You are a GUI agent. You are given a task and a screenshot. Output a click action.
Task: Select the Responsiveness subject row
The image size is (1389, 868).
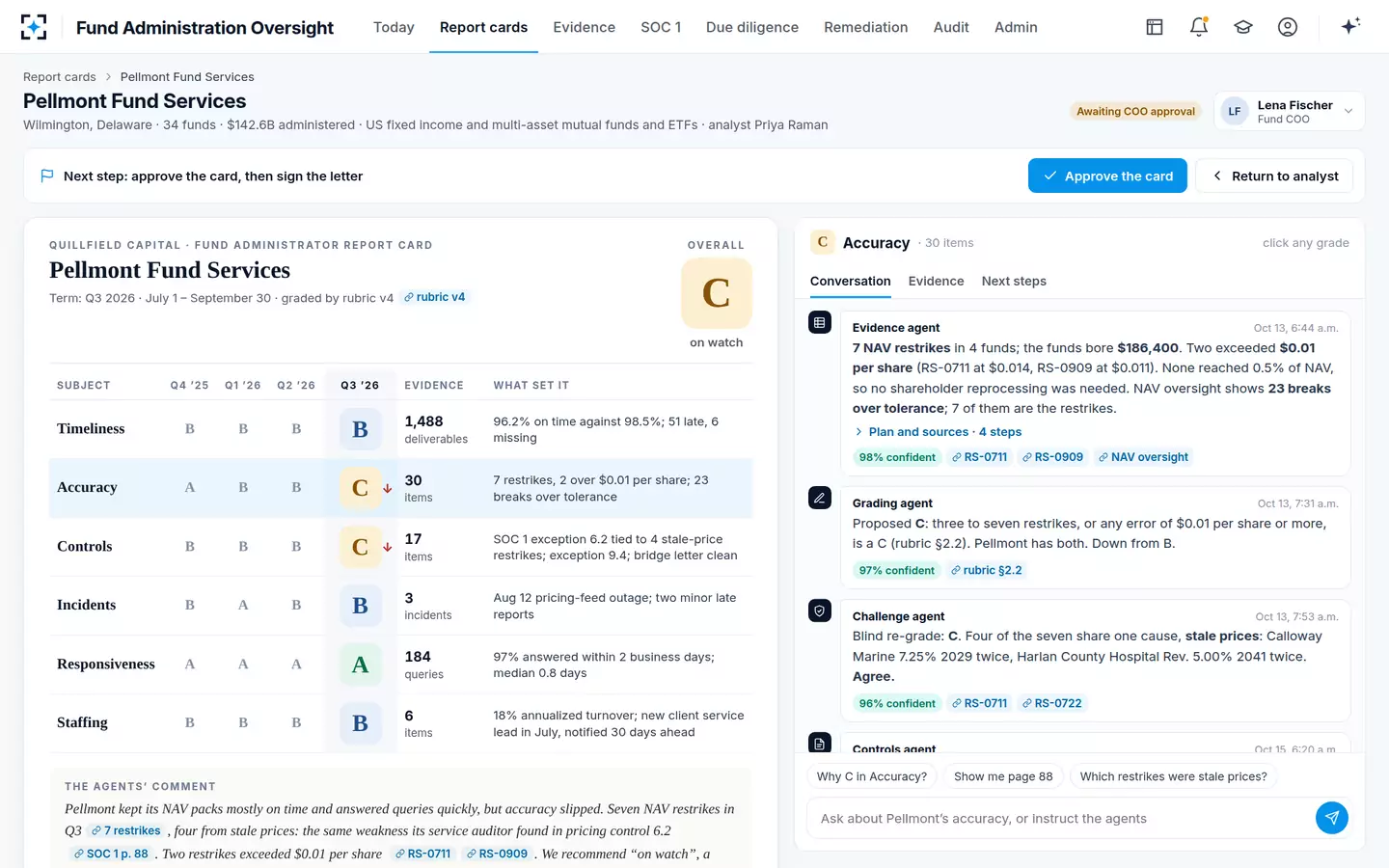coord(400,665)
